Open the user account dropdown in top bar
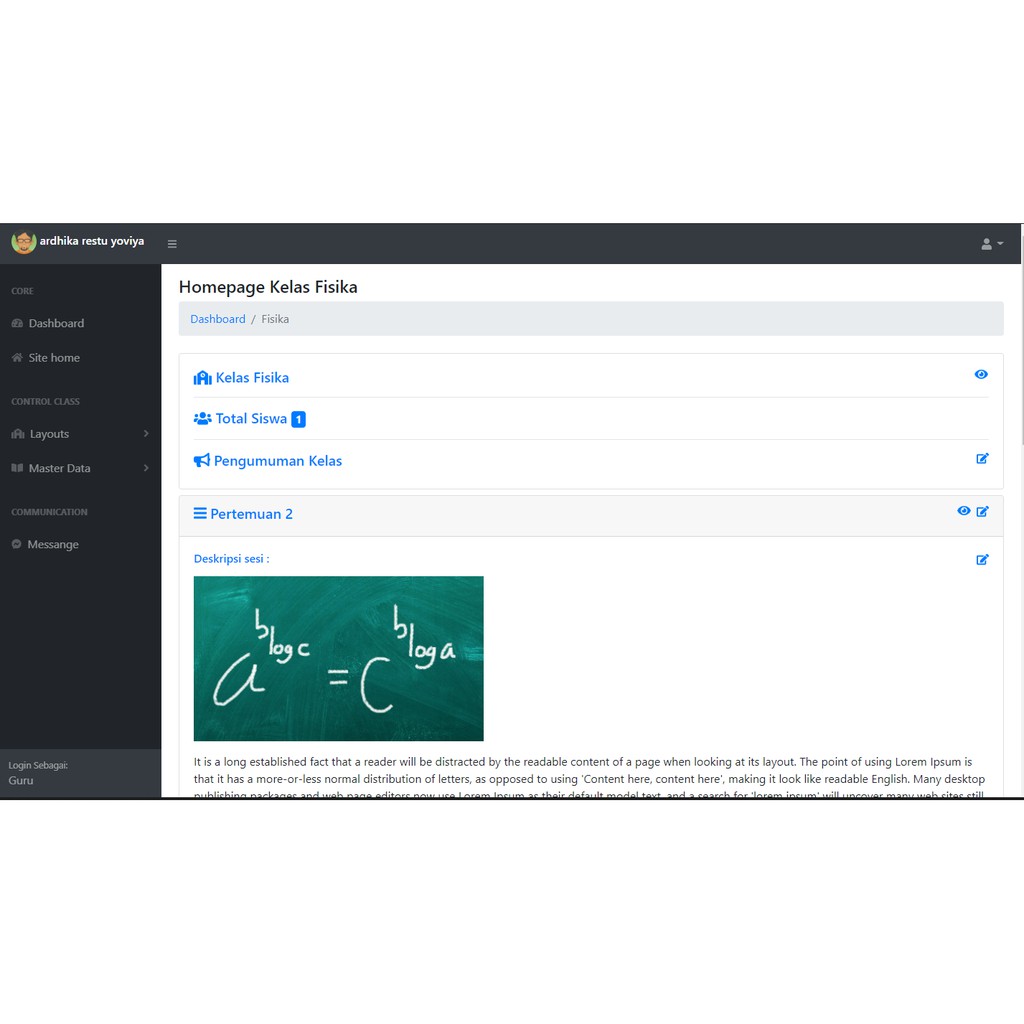 [x=992, y=244]
